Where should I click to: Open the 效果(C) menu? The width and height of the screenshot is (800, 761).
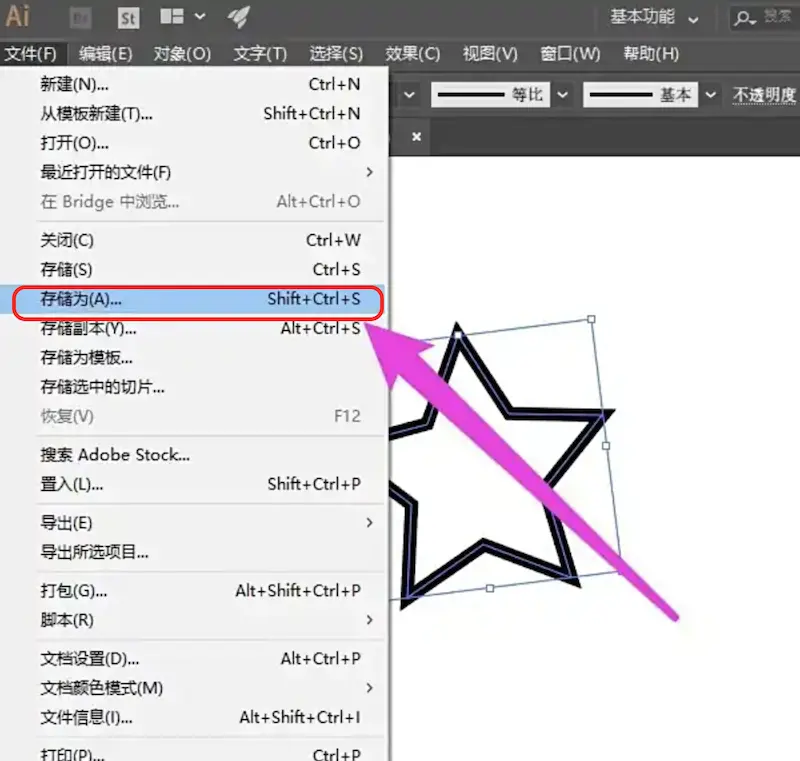[412, 54]
